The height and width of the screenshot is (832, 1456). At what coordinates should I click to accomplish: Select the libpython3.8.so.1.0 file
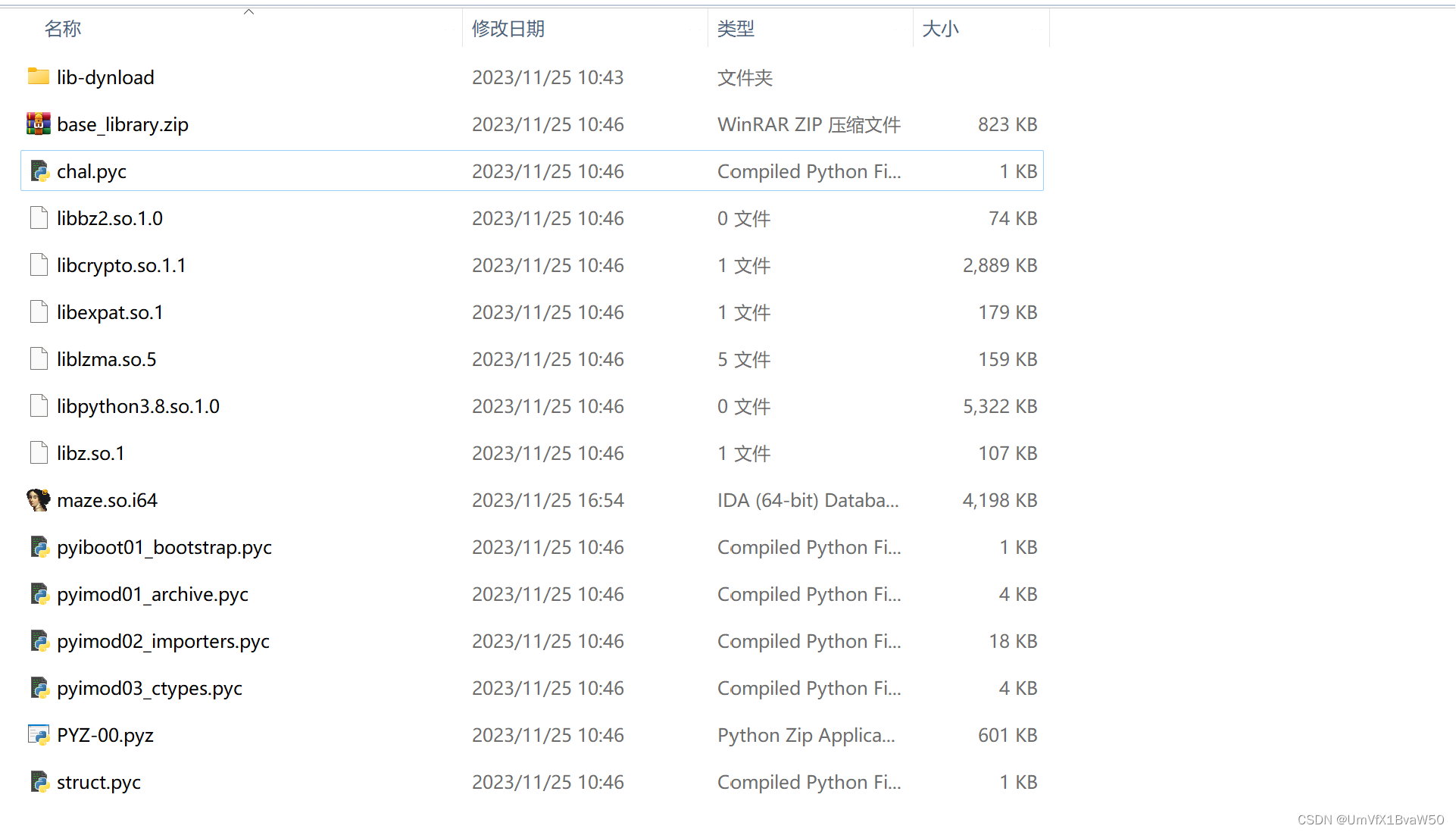coord(138,405)
